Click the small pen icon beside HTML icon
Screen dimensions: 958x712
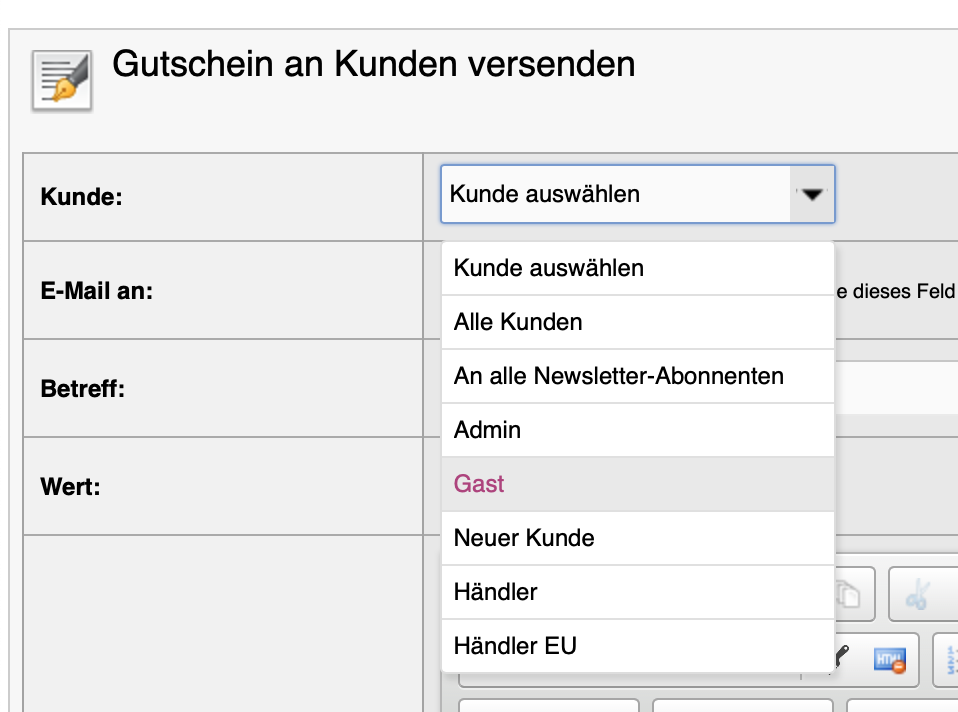(844, 657)
